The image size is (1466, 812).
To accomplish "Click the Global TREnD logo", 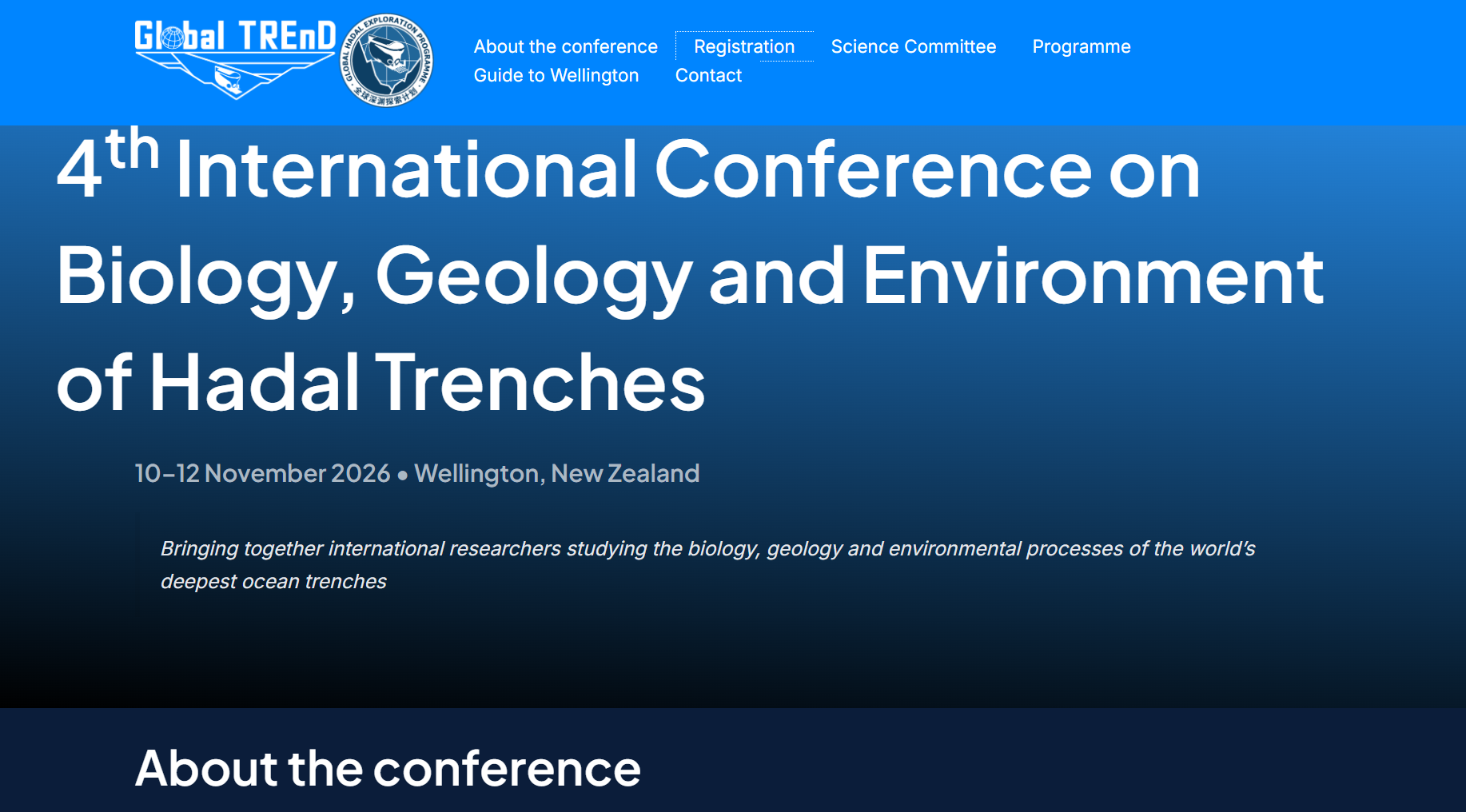I will (x=235, y=60).
